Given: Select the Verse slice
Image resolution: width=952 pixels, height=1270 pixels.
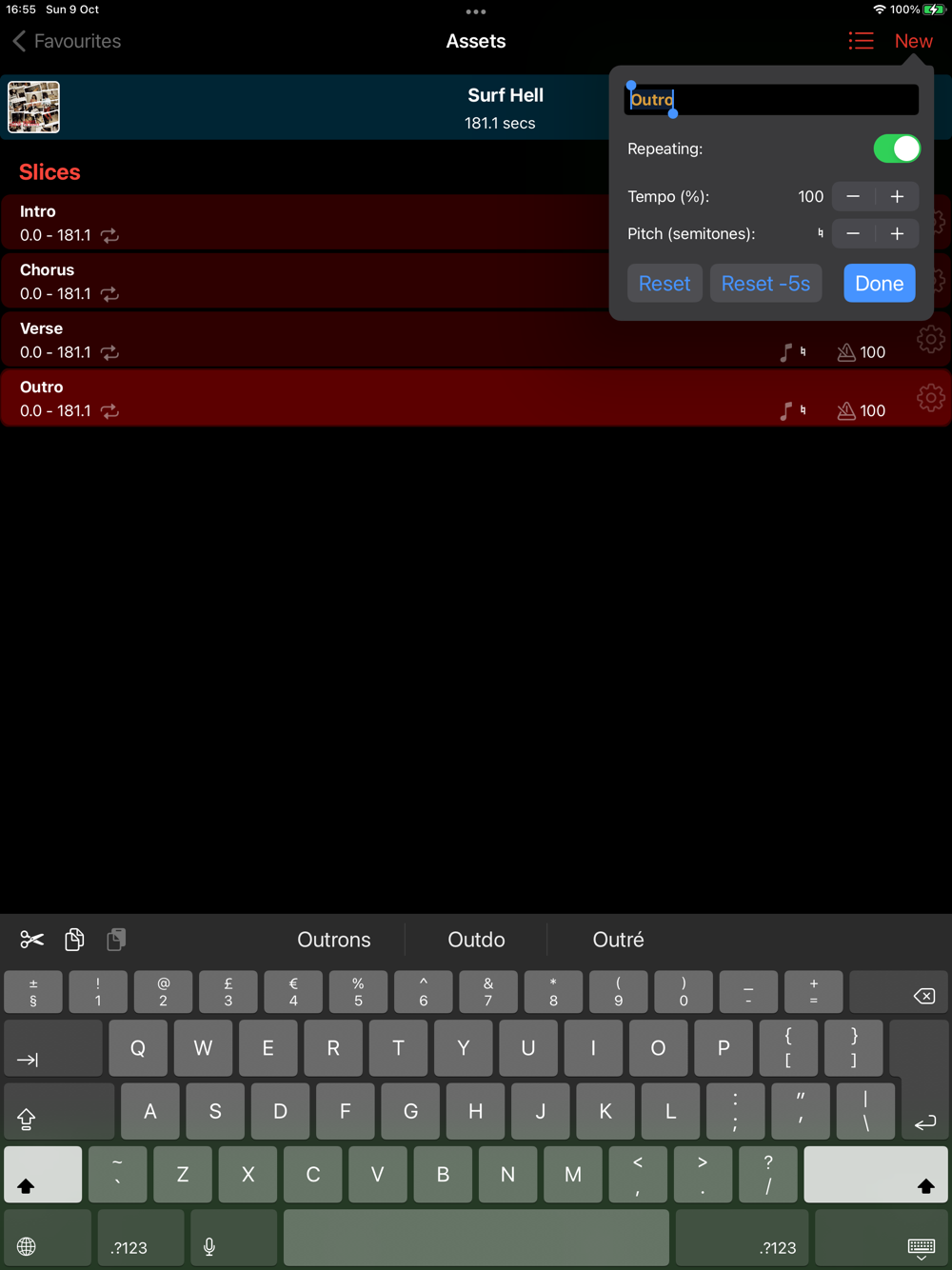Looking at the screenshot, I should pos(476,340).
